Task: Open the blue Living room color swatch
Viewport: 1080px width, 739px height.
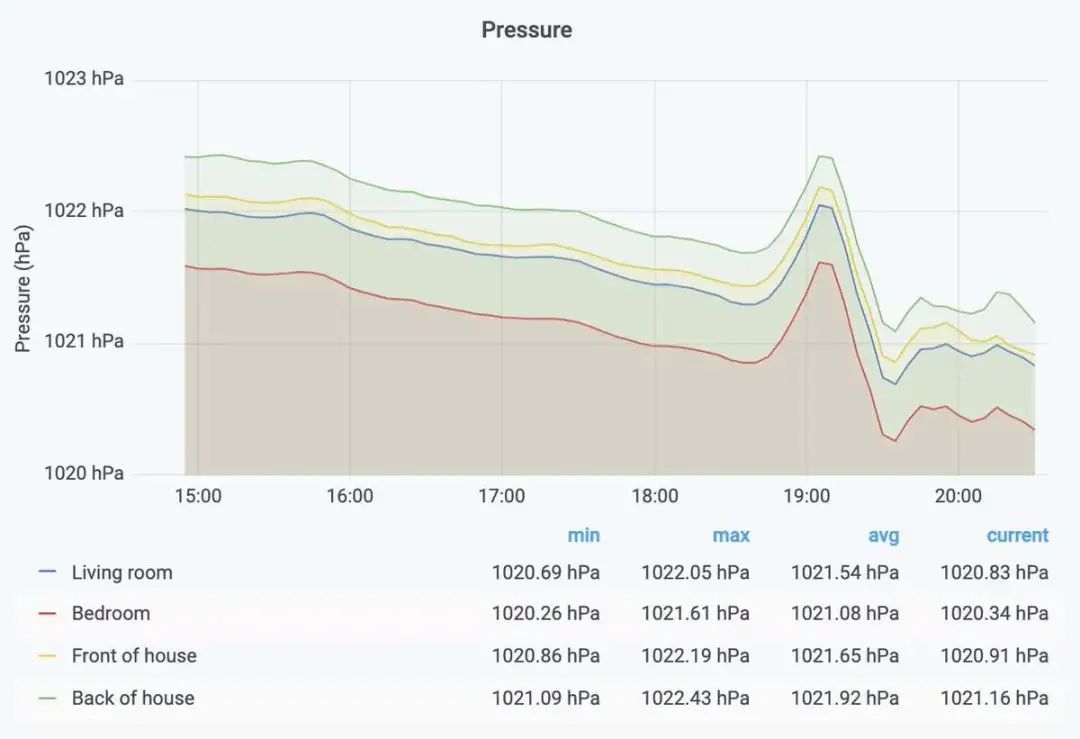Action: pyautogui.click(x=48, y=572)
